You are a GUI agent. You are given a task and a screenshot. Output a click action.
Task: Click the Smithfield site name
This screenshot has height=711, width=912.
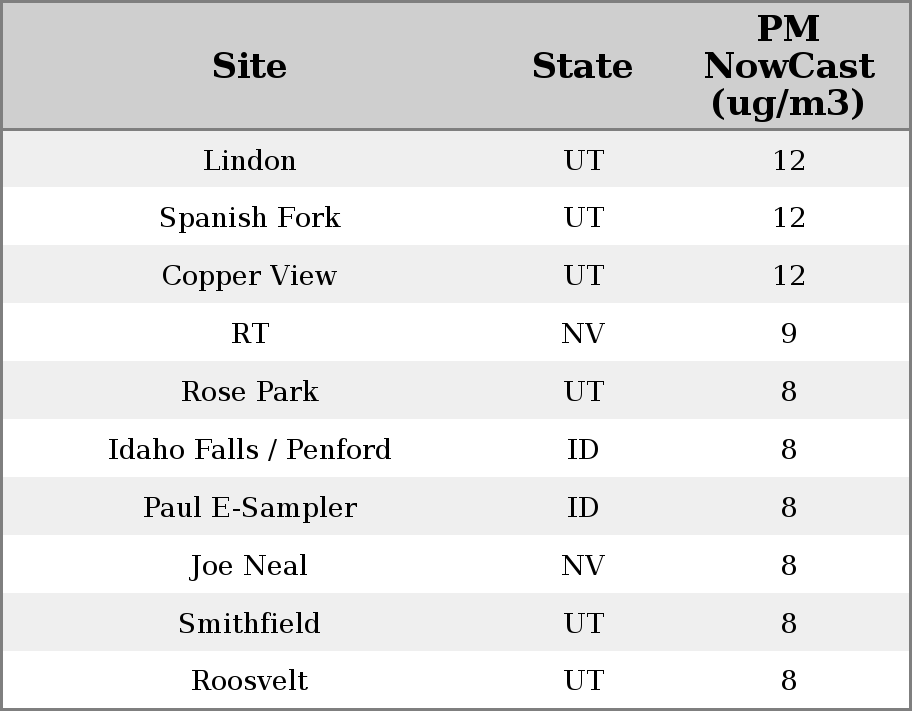(249, 624)
